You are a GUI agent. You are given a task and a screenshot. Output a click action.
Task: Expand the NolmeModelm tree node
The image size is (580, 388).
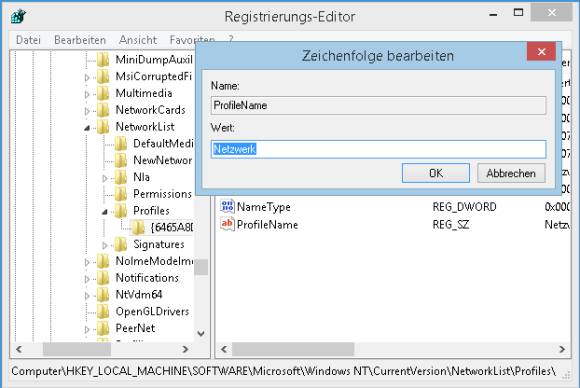click(x=87, y=262)
